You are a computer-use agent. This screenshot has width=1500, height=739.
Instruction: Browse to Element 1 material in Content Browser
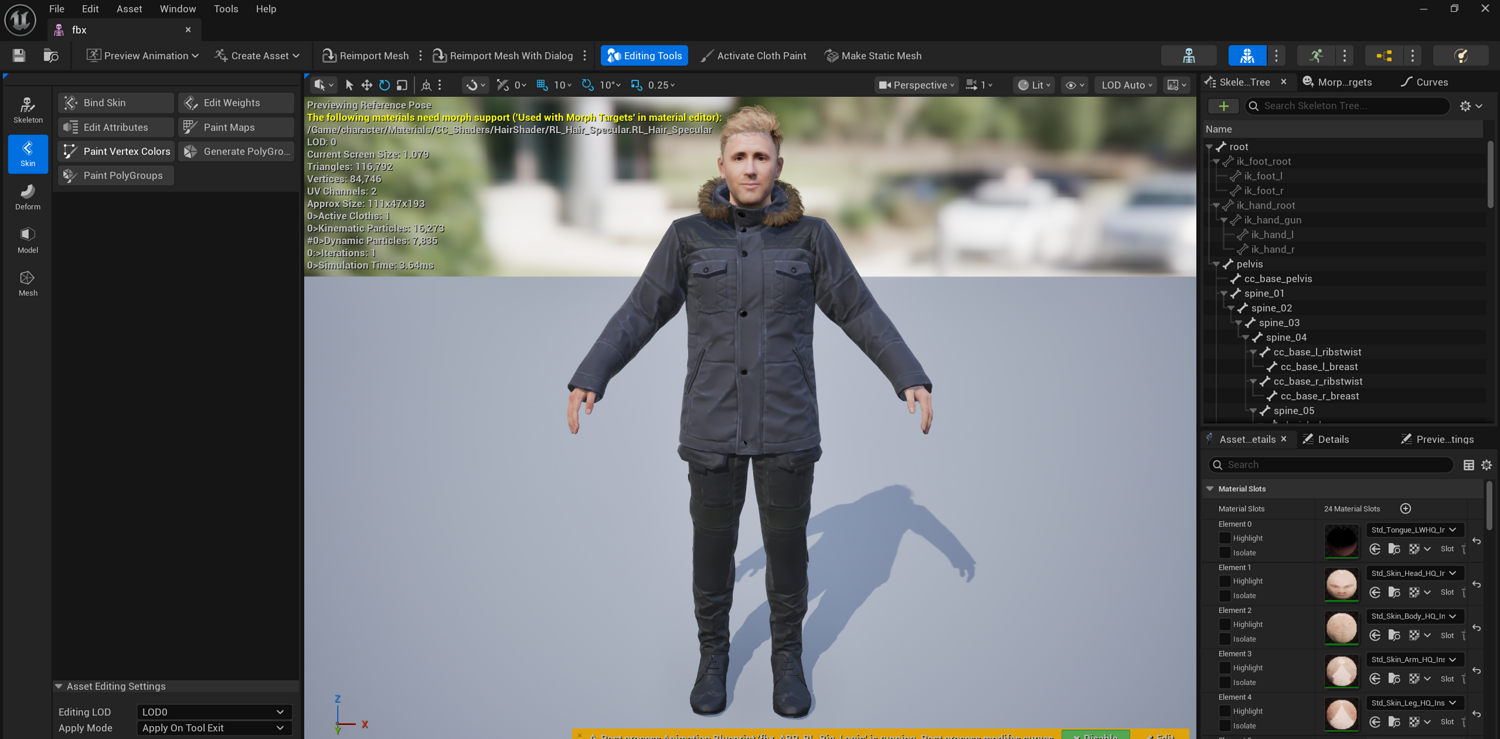pos(1394,592)
